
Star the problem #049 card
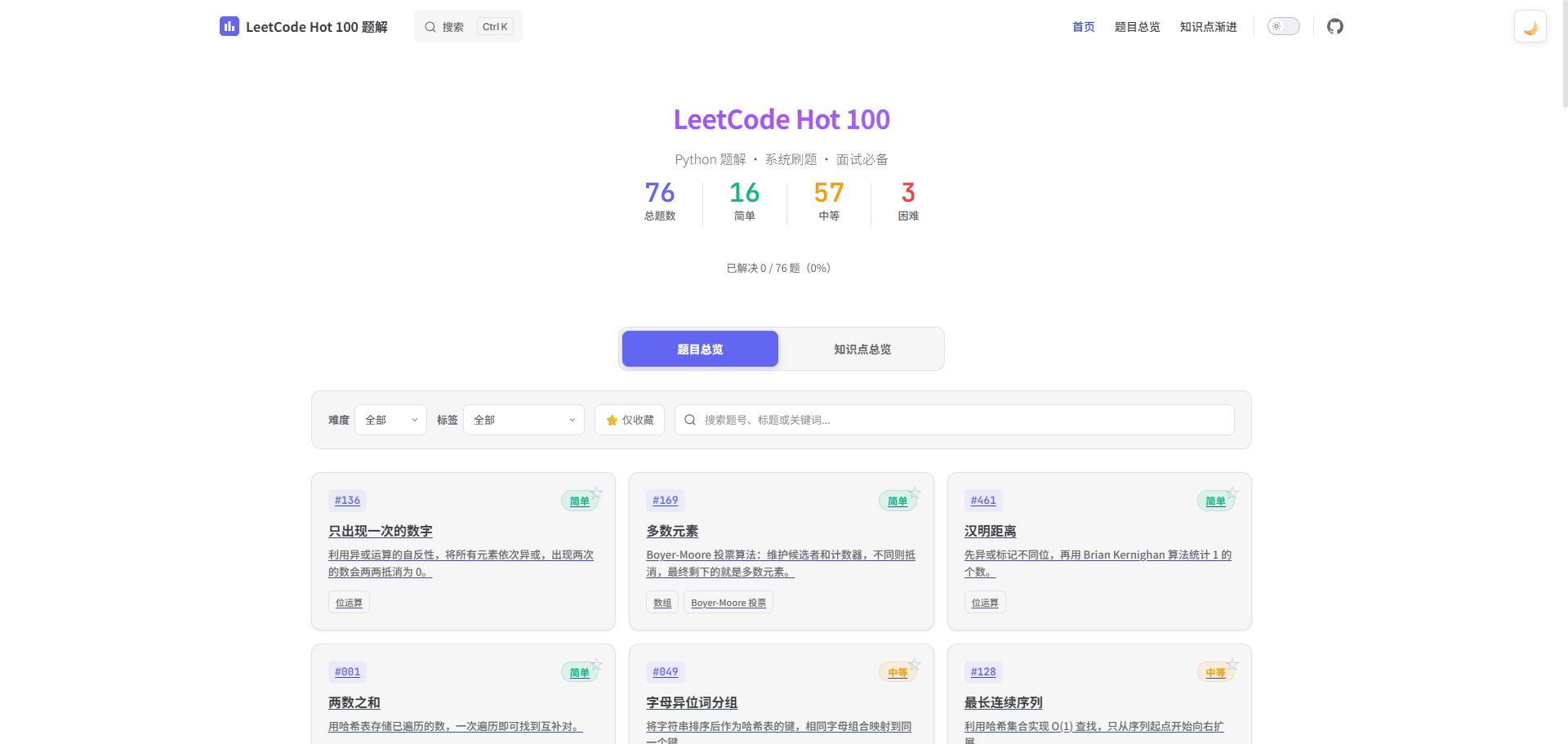[x=915, y=664]
